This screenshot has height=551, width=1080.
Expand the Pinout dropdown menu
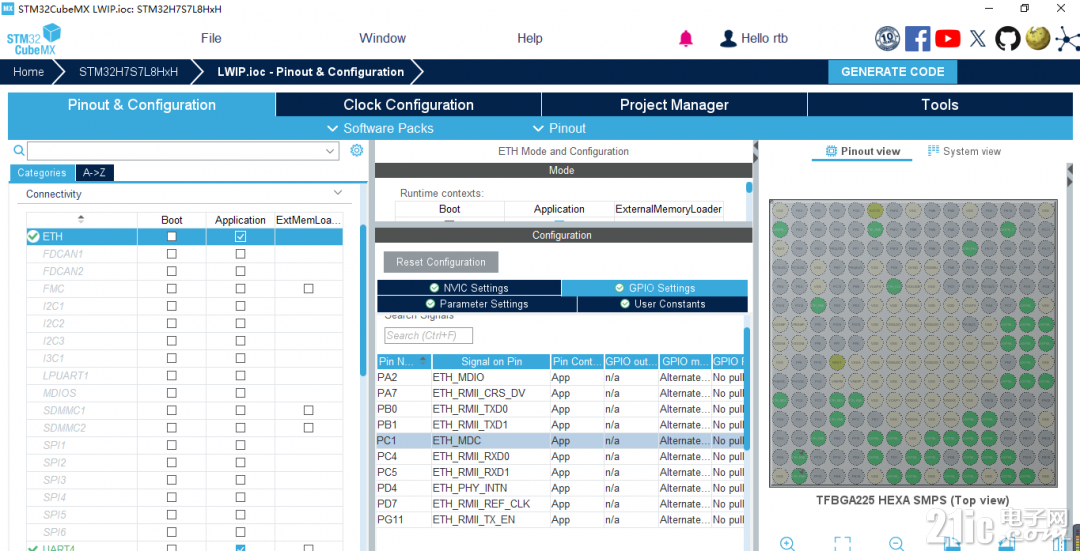click(559, 128)
